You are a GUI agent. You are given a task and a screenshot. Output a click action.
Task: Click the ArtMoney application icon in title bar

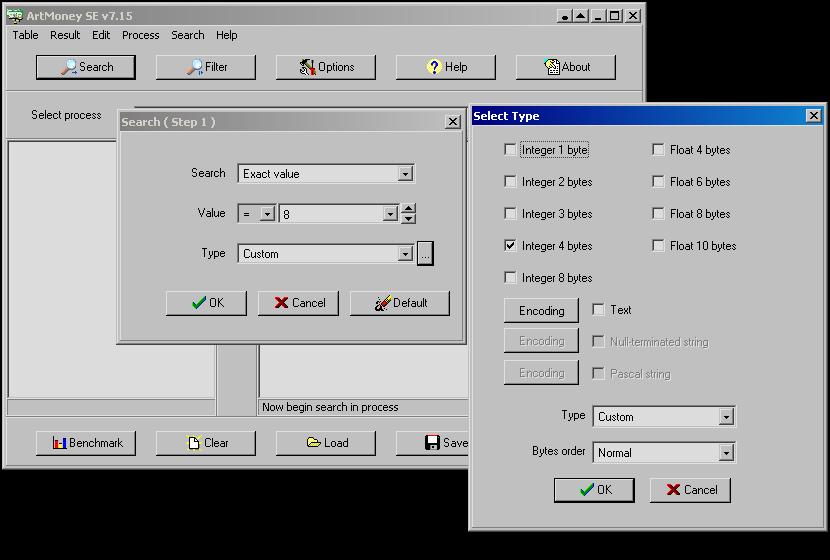click(15, 16)
